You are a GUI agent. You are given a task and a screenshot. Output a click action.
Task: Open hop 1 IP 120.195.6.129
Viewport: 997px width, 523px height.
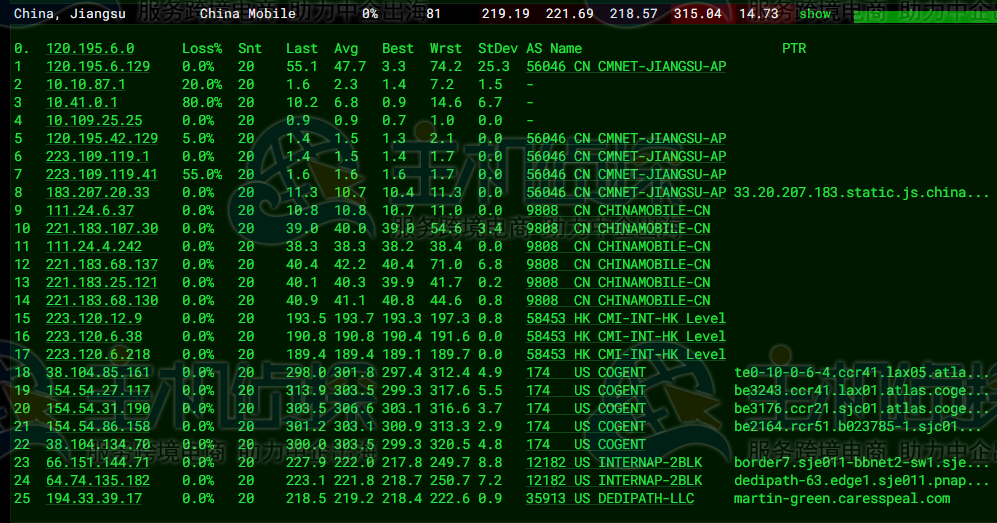[x=98, y=66]
